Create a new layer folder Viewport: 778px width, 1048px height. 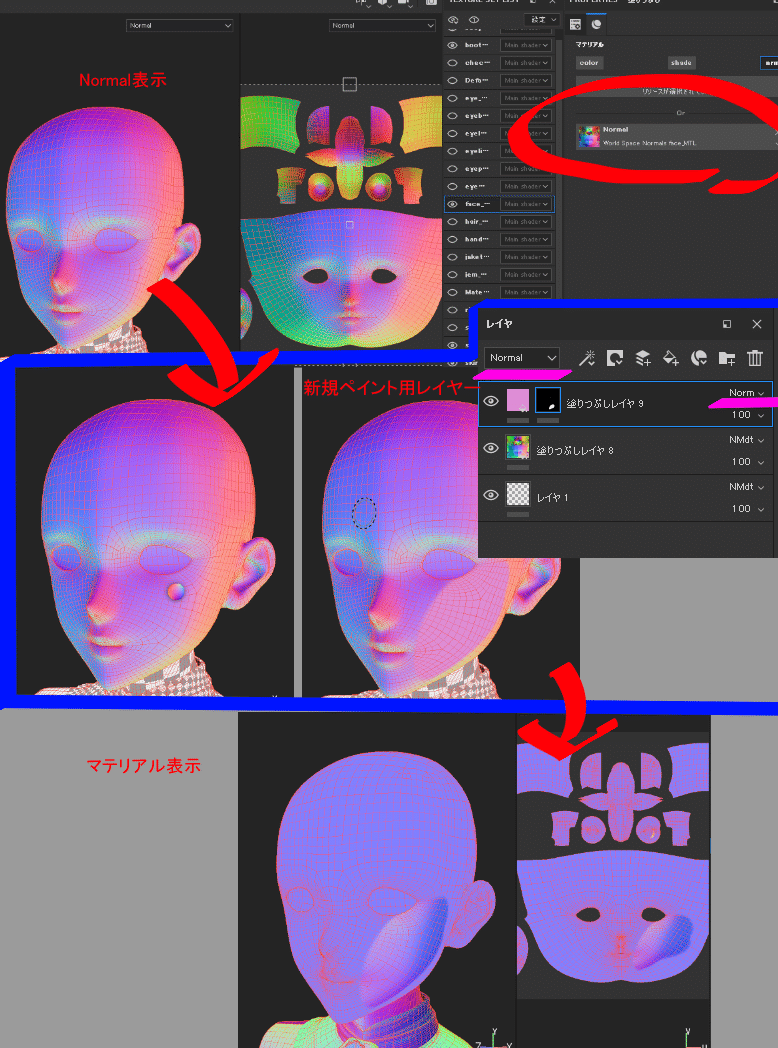727,358
